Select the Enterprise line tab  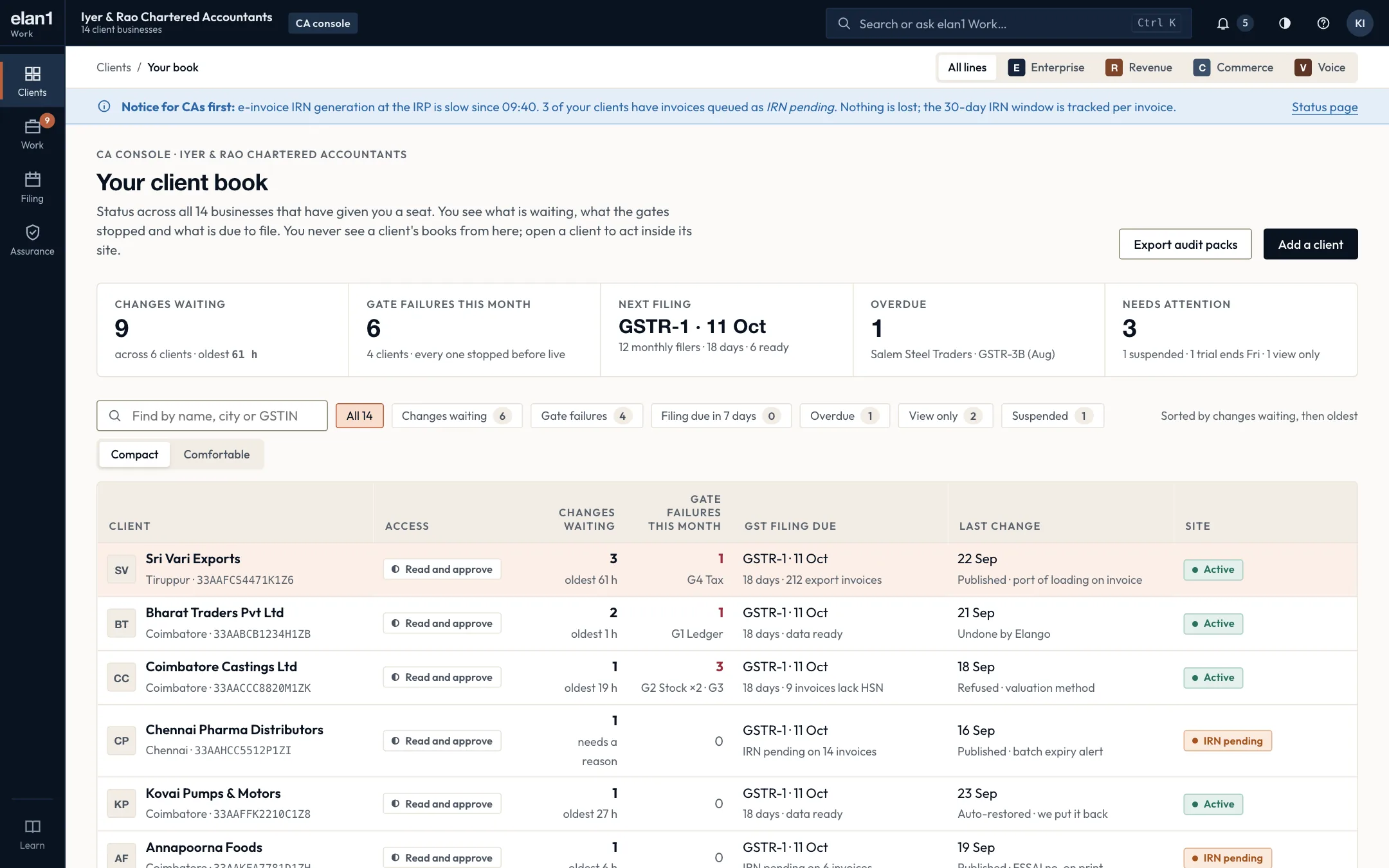1046,68
